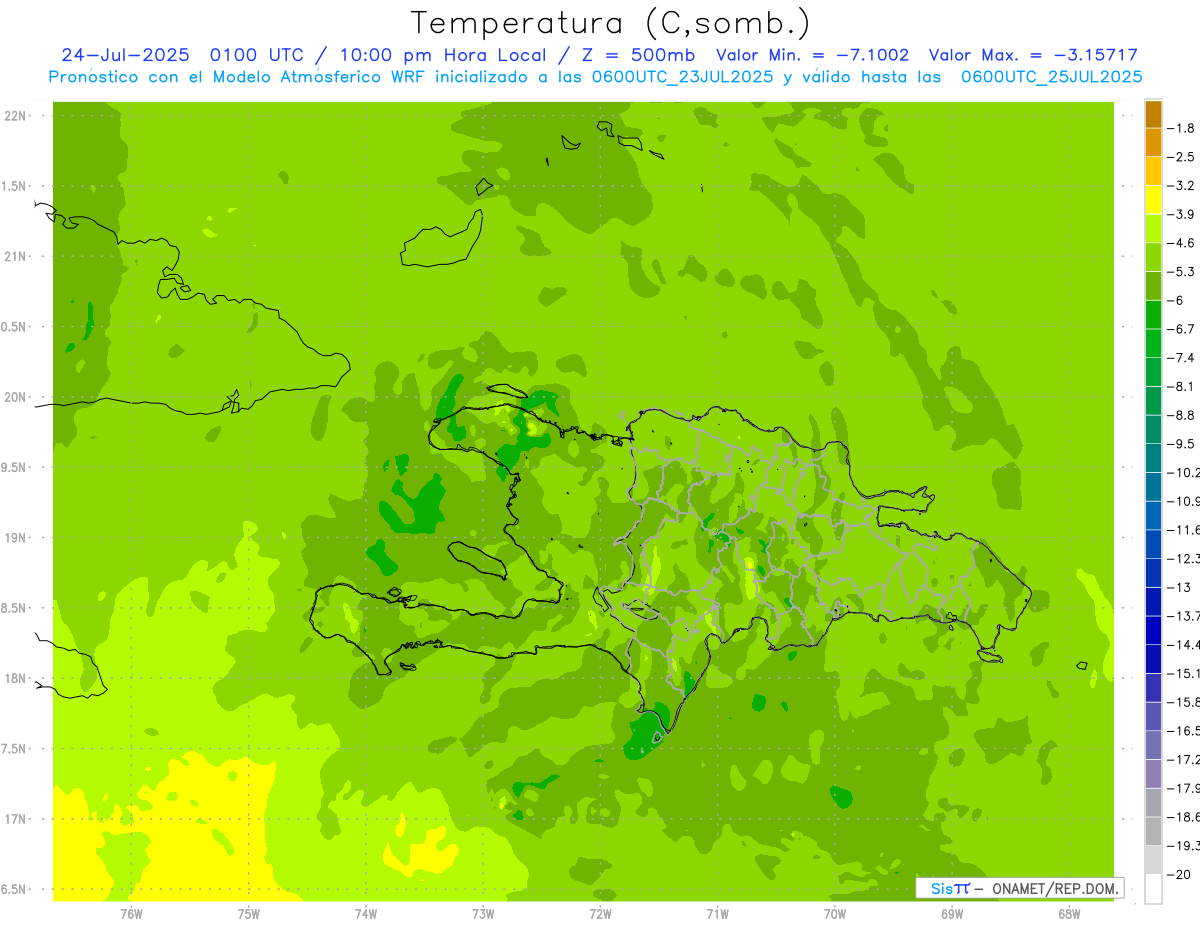Click the "-3.9" colorbar value
1200x927 pixels.
click(x=1181, y=214)
